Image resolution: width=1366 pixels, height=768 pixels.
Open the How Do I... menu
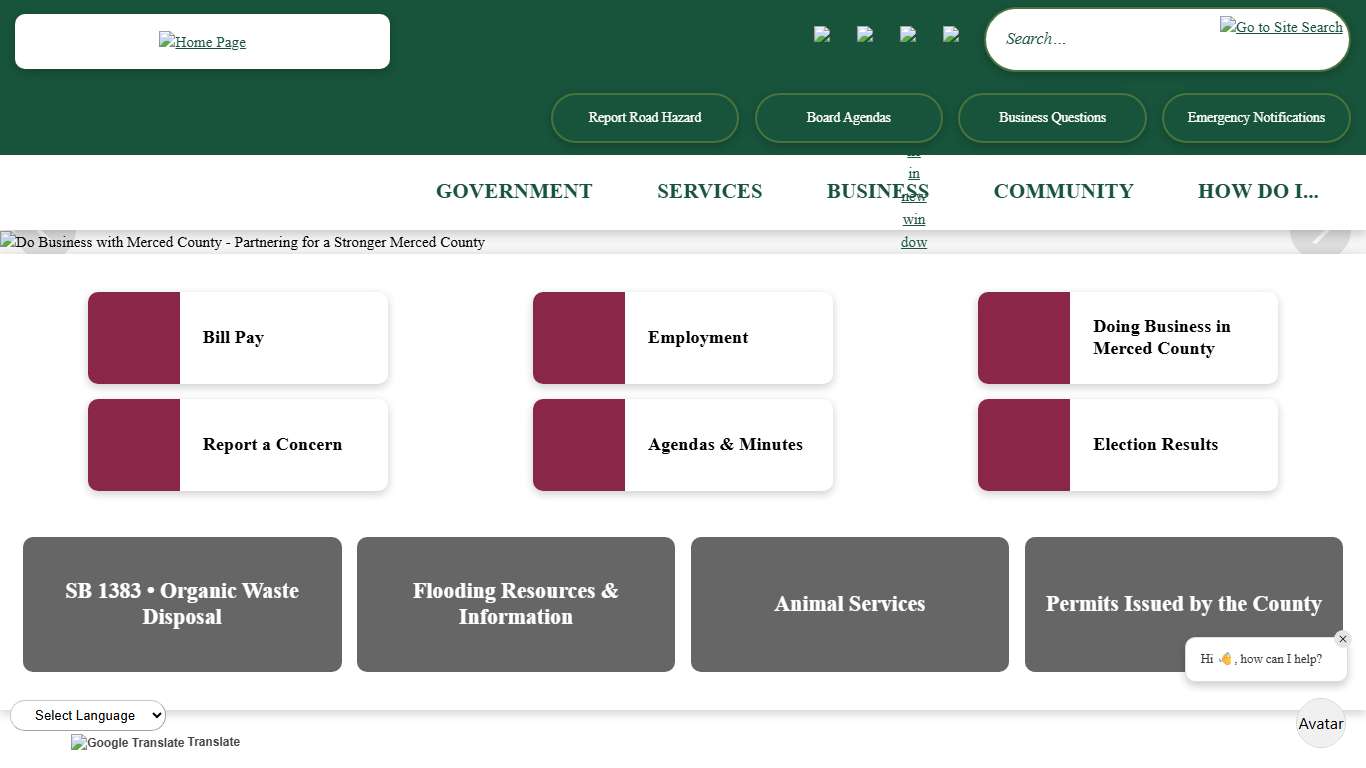(1257, 191)
